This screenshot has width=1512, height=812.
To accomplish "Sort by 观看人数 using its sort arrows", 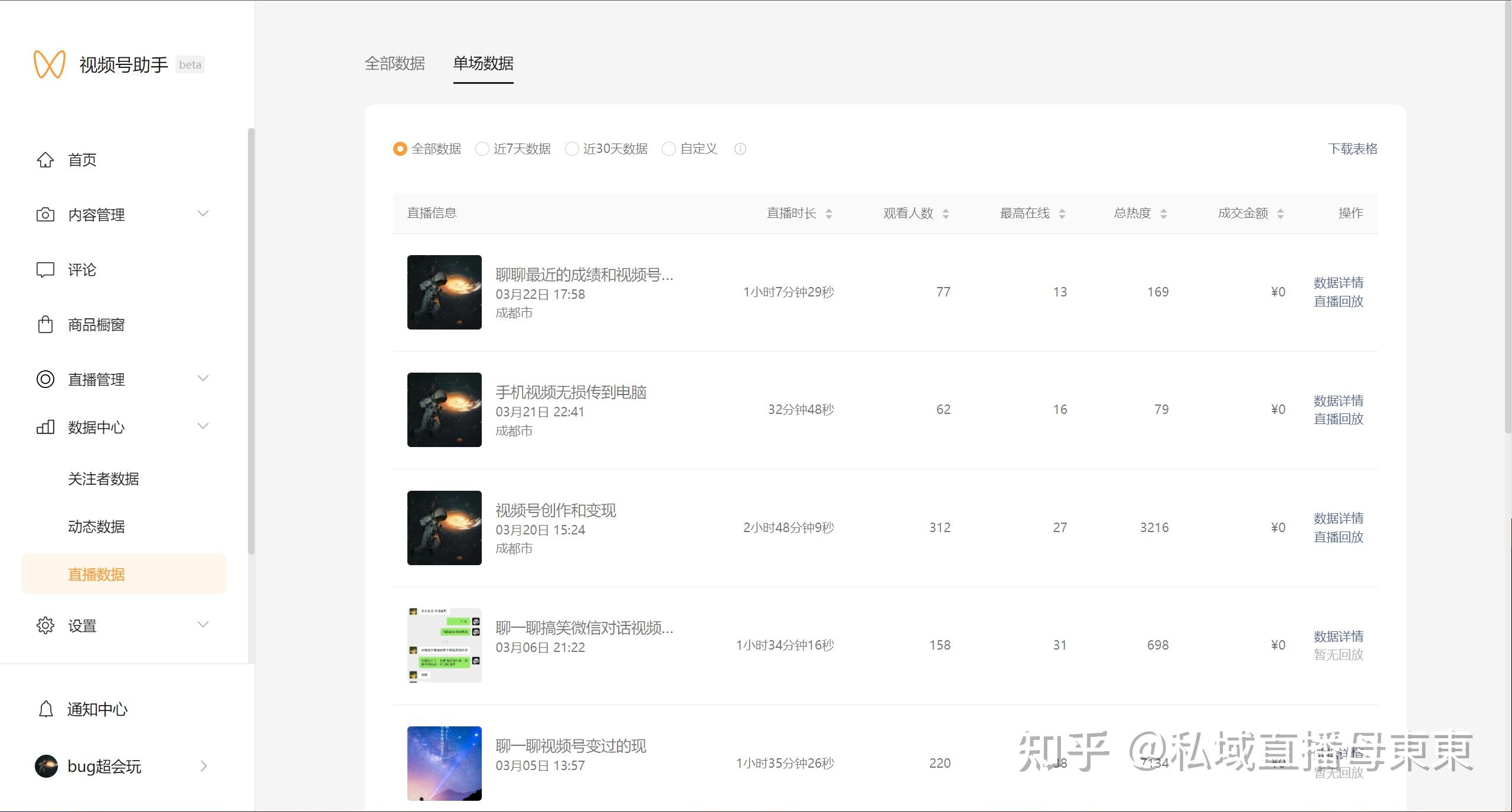I will pyautogui.click(x=946, y=214).
